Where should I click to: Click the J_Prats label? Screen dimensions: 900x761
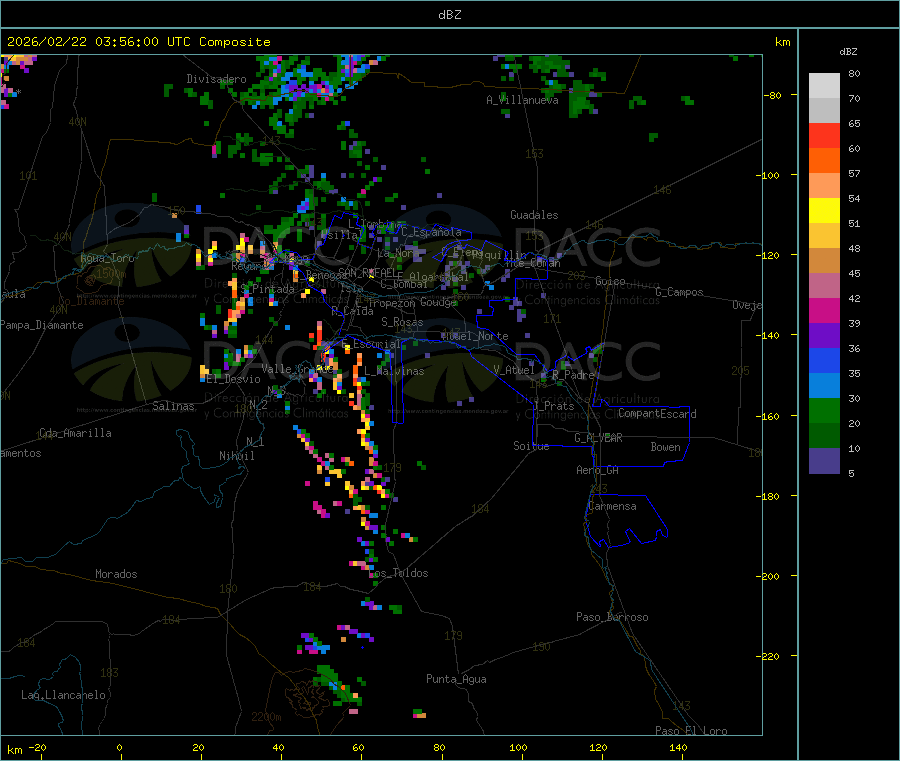click(553, 406)
